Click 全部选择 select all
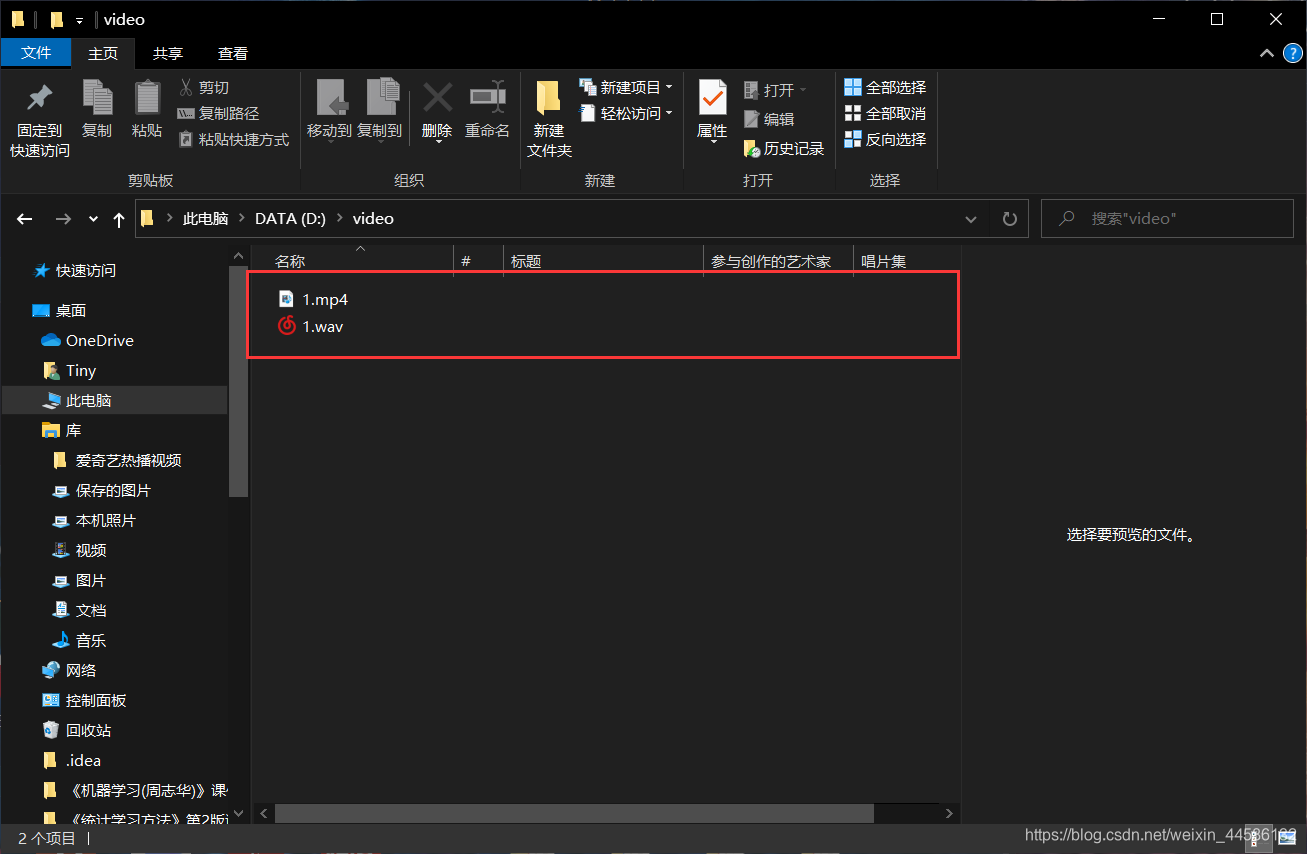 tap(885, 88)
